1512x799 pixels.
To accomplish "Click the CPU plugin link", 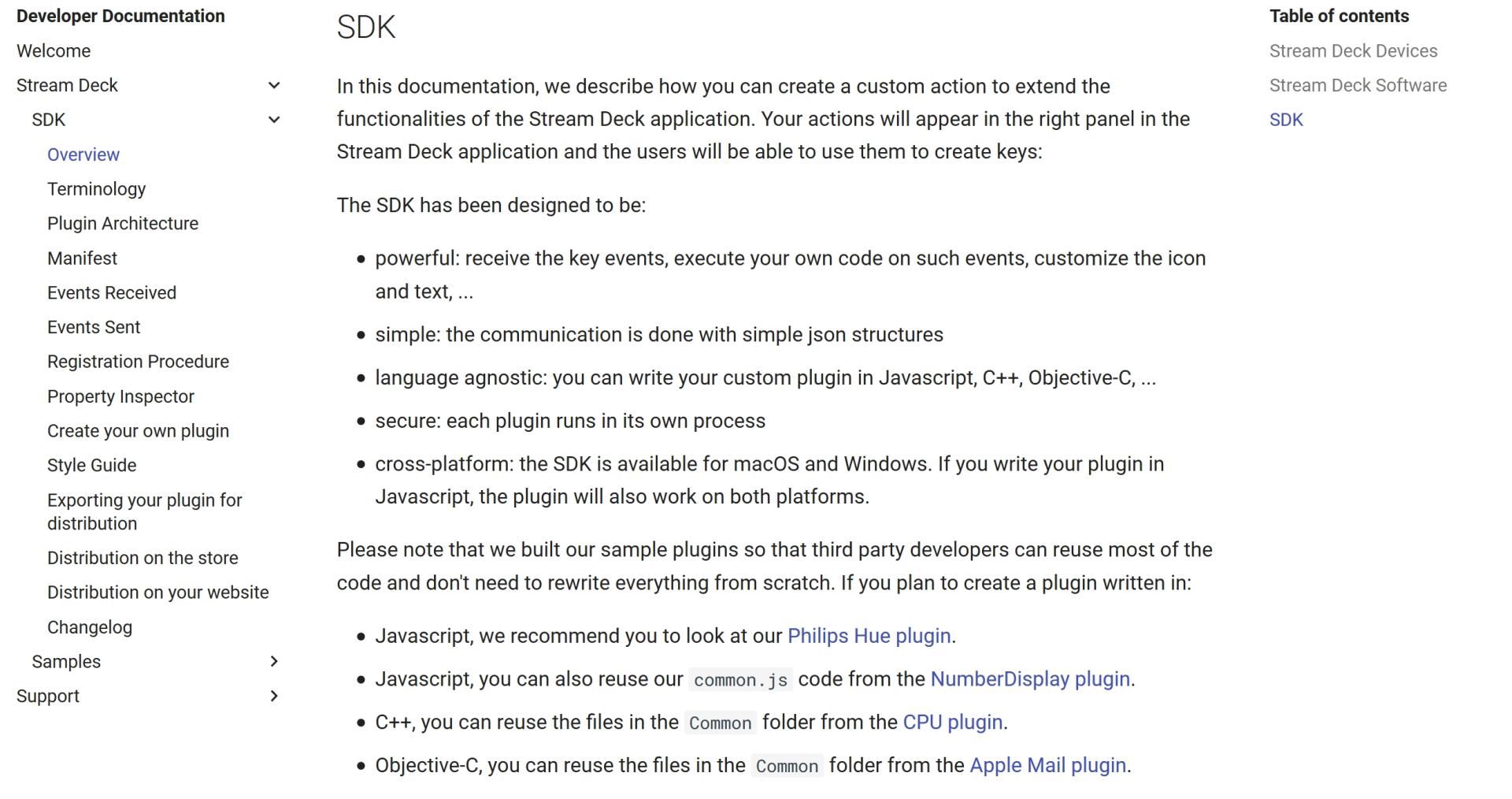I will click(x=952, y=723).
